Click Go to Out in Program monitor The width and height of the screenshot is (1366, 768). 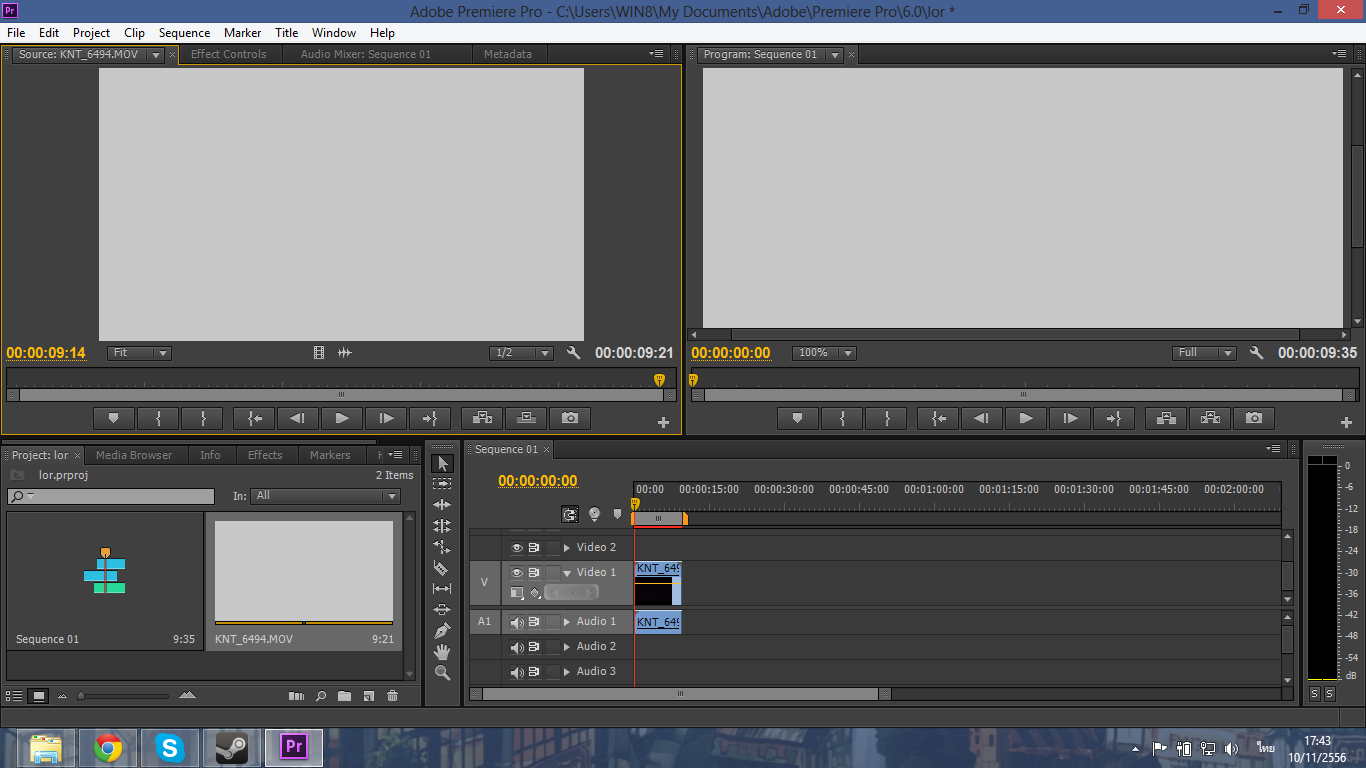click(1114, 418)
